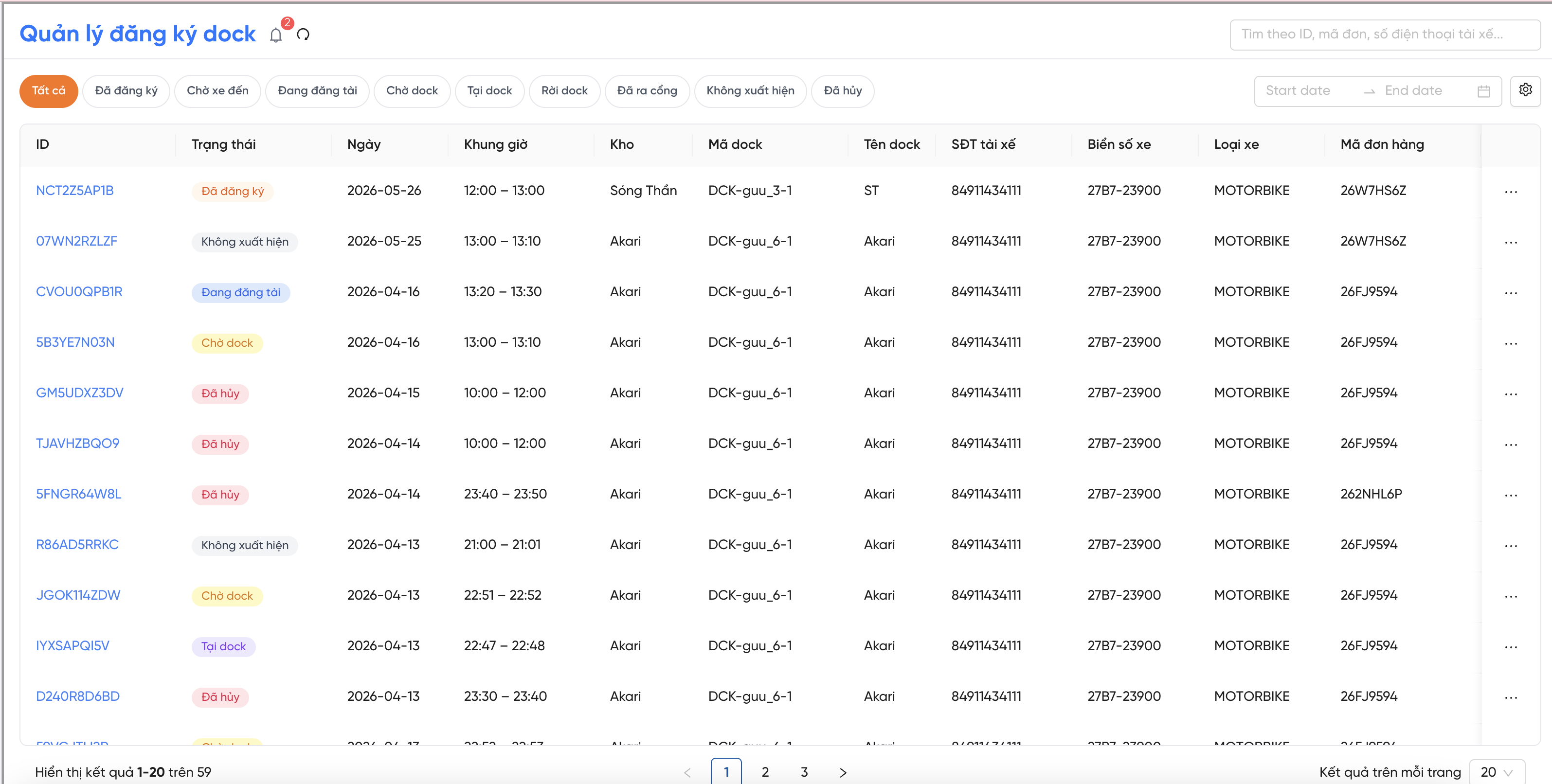This screenshot has height=784, width=1552.
Task: Select the Tất cả filter tab
Action: pos(49,91)
